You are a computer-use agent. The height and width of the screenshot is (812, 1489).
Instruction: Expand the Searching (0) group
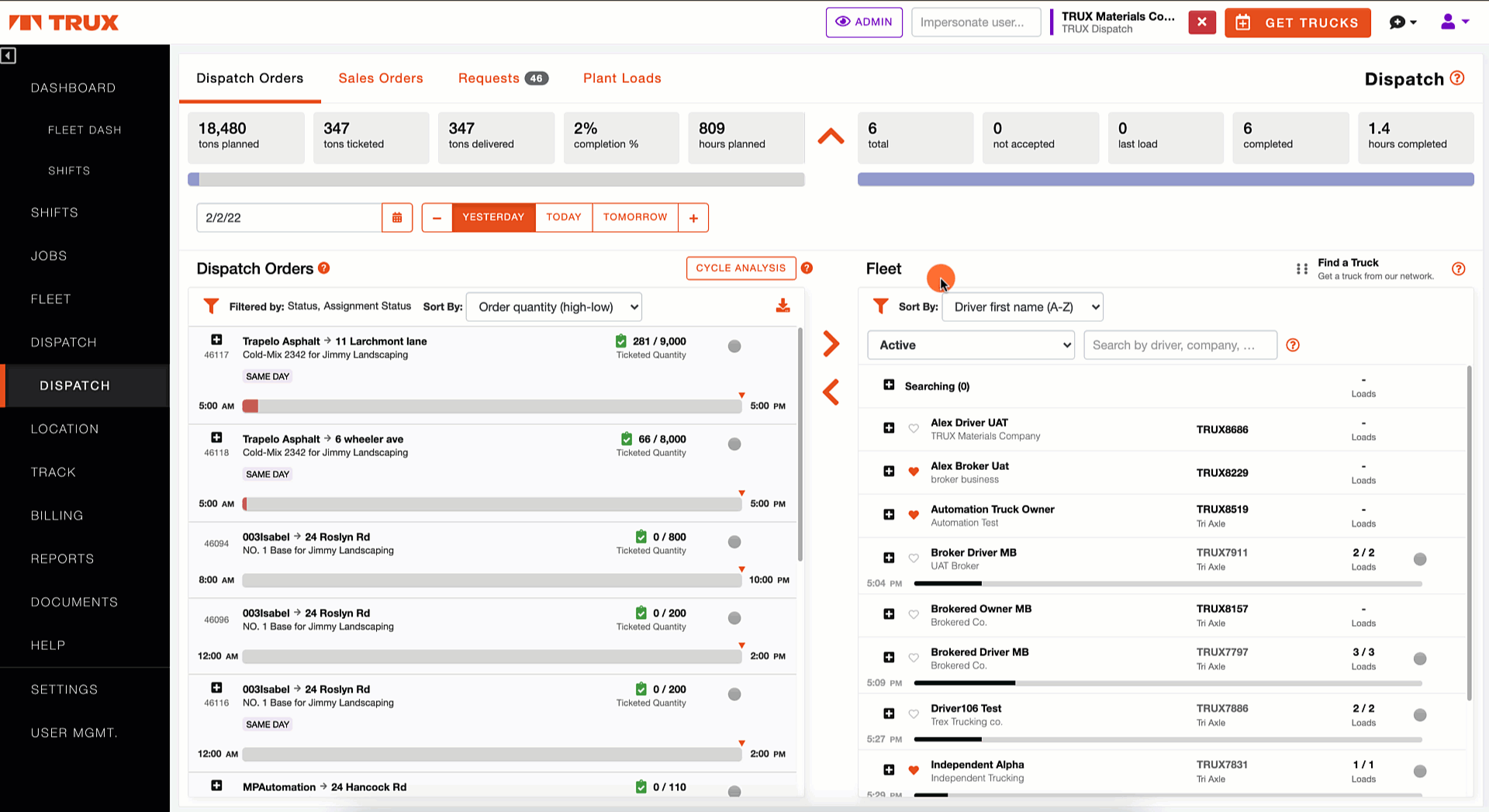pyautogui.click(x=889, y=385)
